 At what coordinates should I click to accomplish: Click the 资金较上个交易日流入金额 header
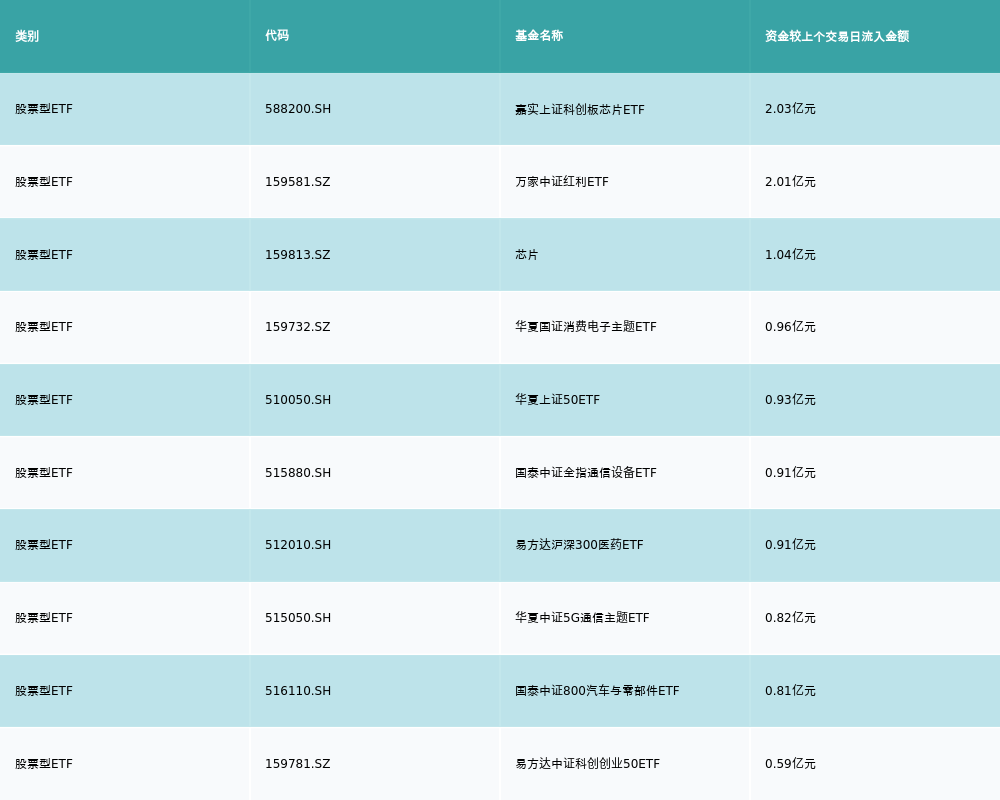pyautogui.click(x=837, y=36)
